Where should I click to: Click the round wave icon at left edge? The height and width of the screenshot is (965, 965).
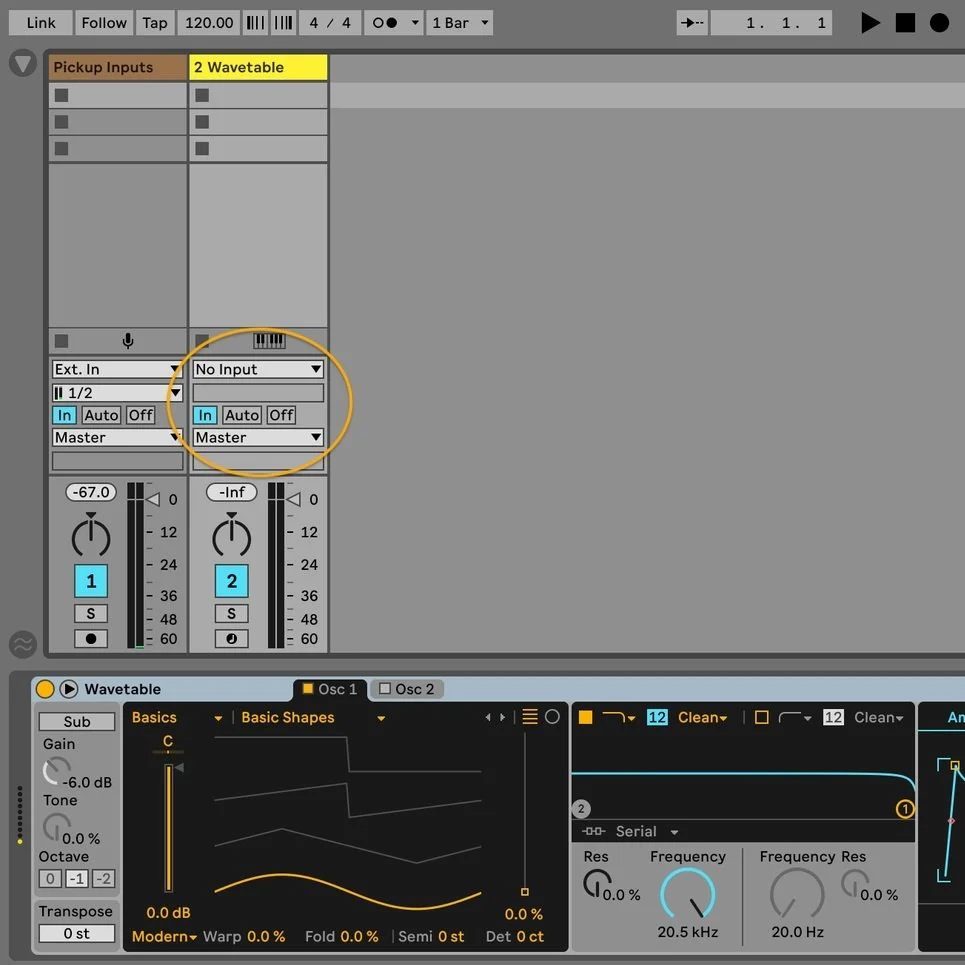[x=23, y=644]
